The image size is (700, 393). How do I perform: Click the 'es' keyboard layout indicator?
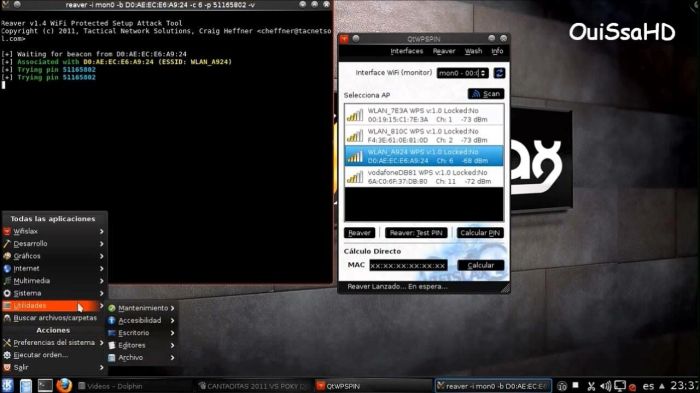click(x=648, y=386)
